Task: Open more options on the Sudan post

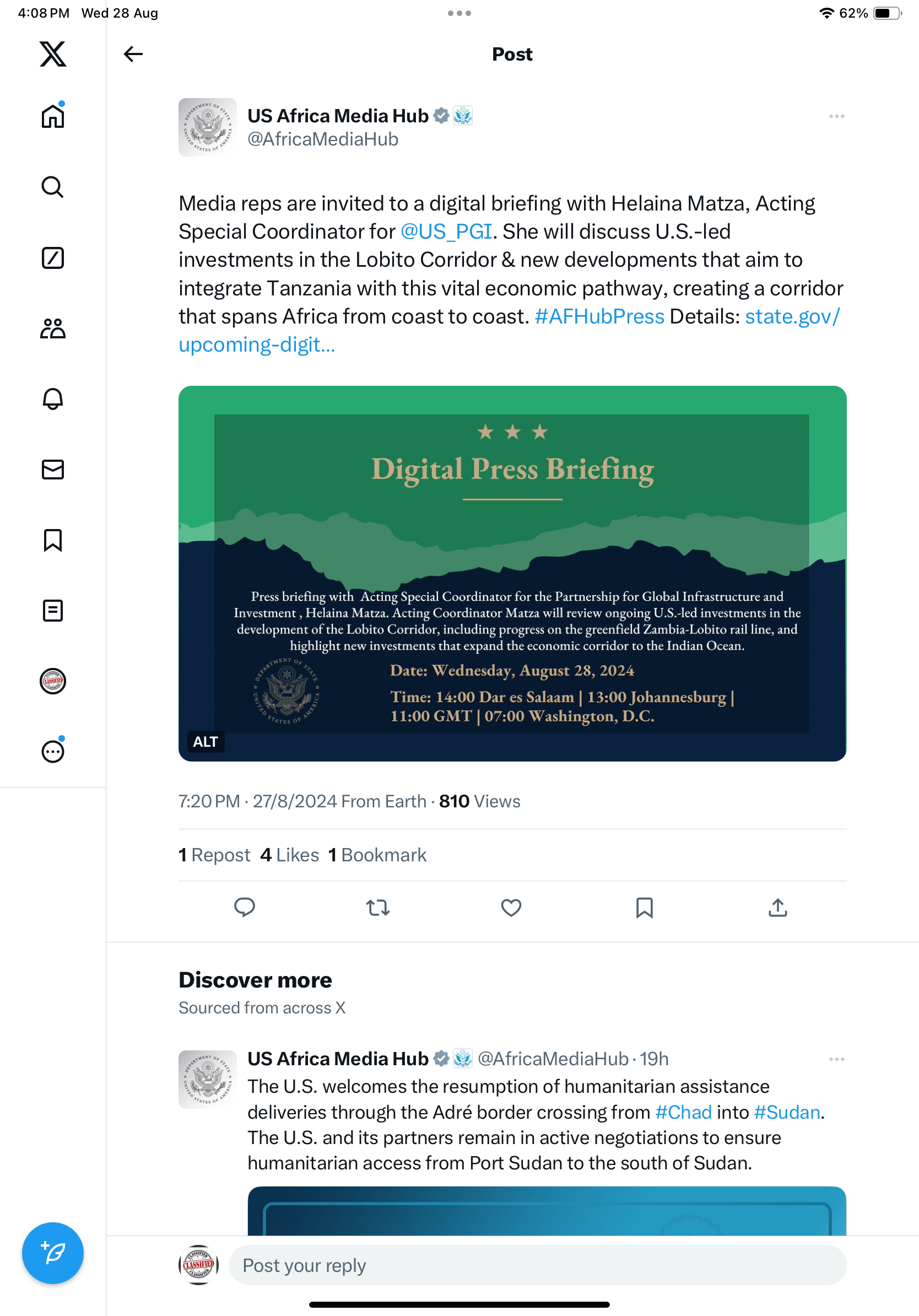Action: tap(836, 1059)
